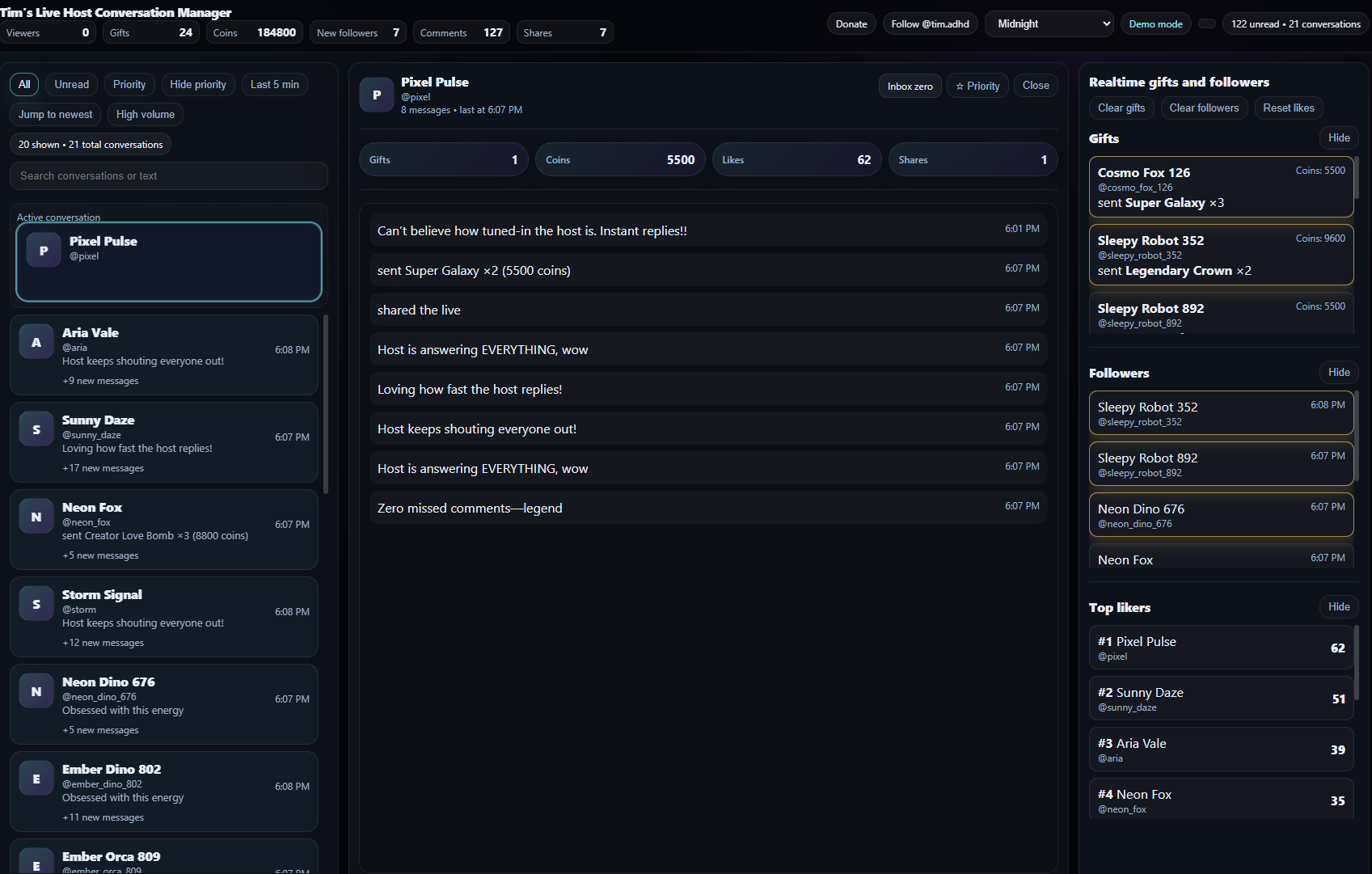This screenshot has width=1372, height=874.
Task: Click Cosmo Fox 126 gift card
Action: click(1221, 187)
